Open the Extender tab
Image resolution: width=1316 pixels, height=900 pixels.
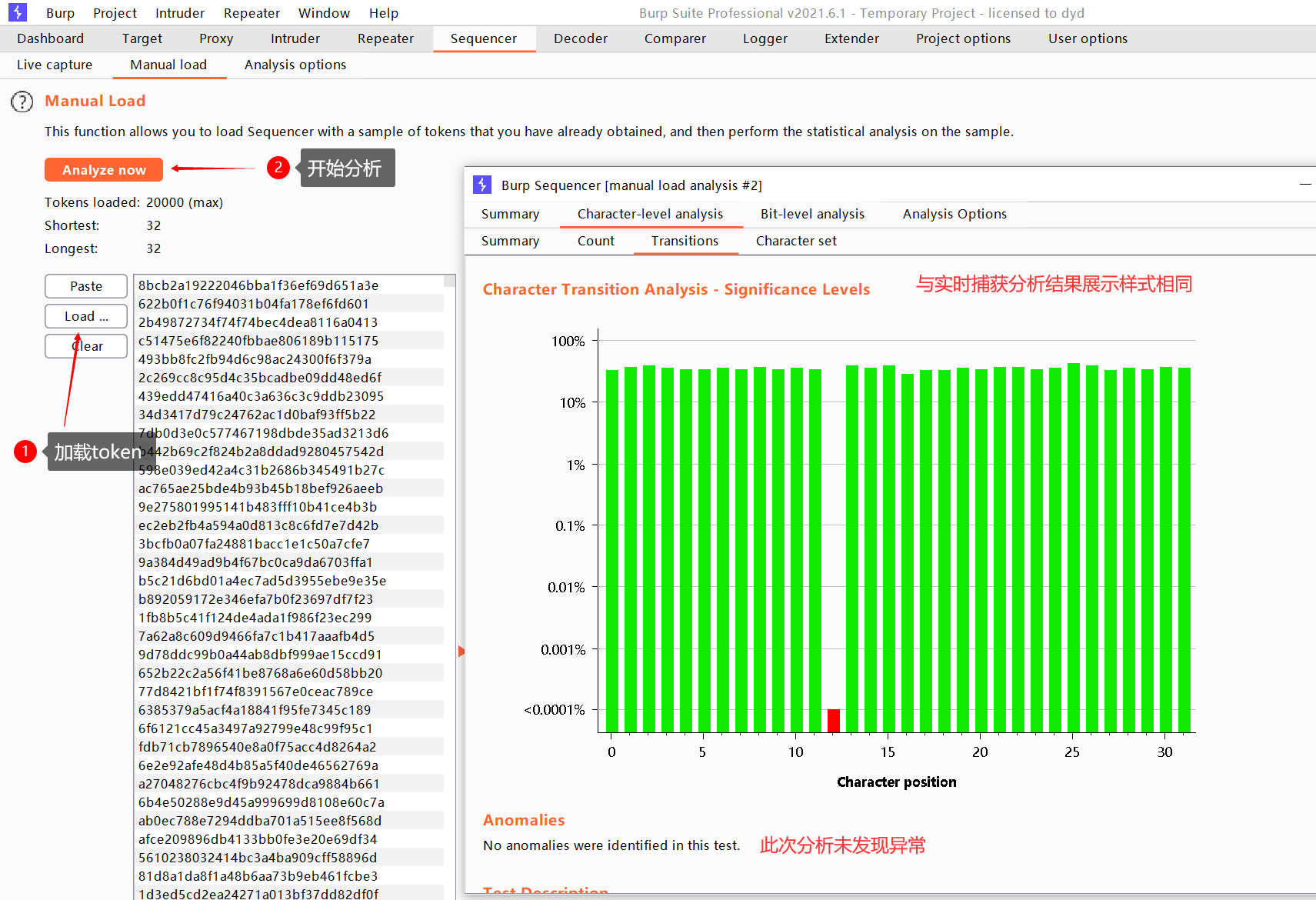coord(851,38)
